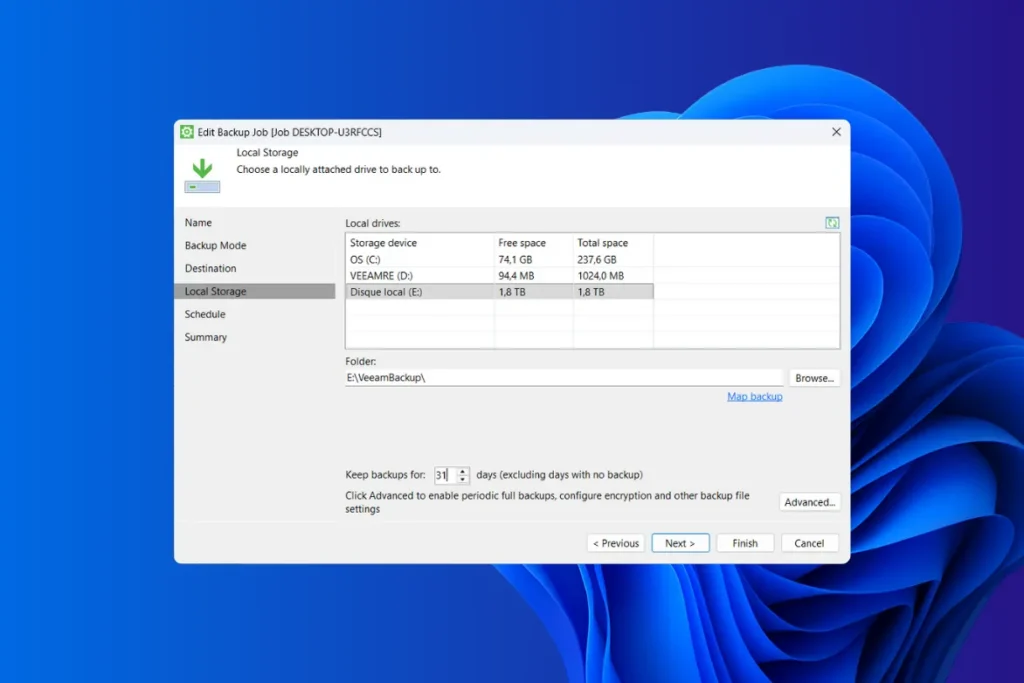Jump to the Schedule step
This screenshot has height=683, width=1024.
(x=205, y=315)
